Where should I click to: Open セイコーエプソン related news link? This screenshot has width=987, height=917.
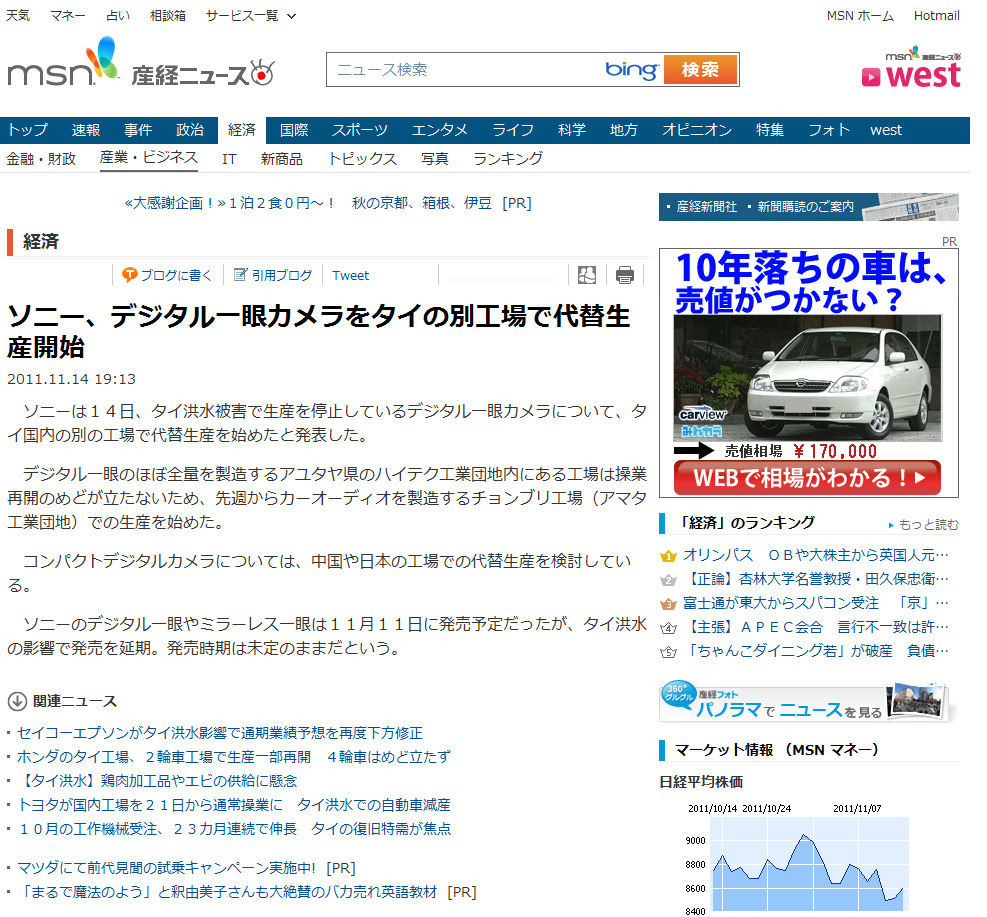click(220, 733)
